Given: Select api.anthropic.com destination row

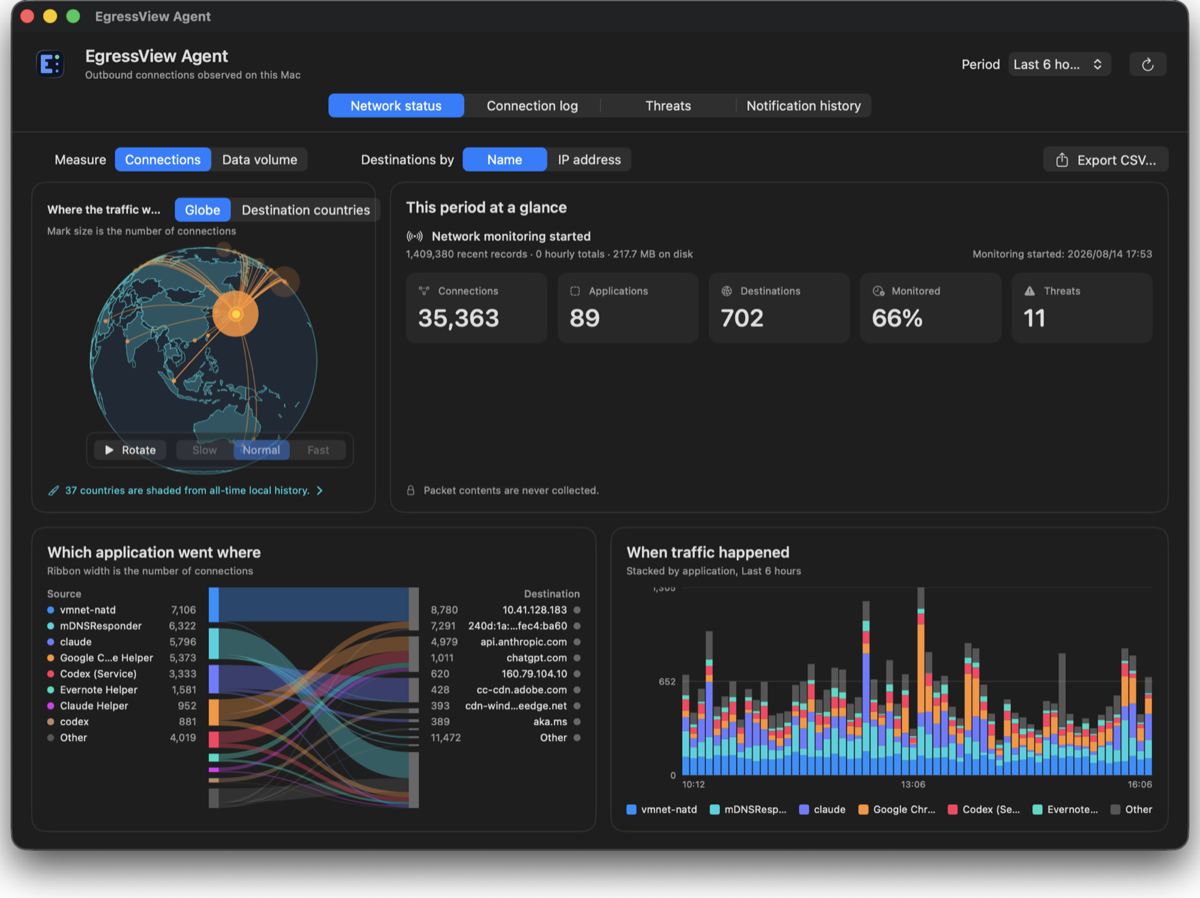Looking at the screenshot, I should click(x=506, y=642).
